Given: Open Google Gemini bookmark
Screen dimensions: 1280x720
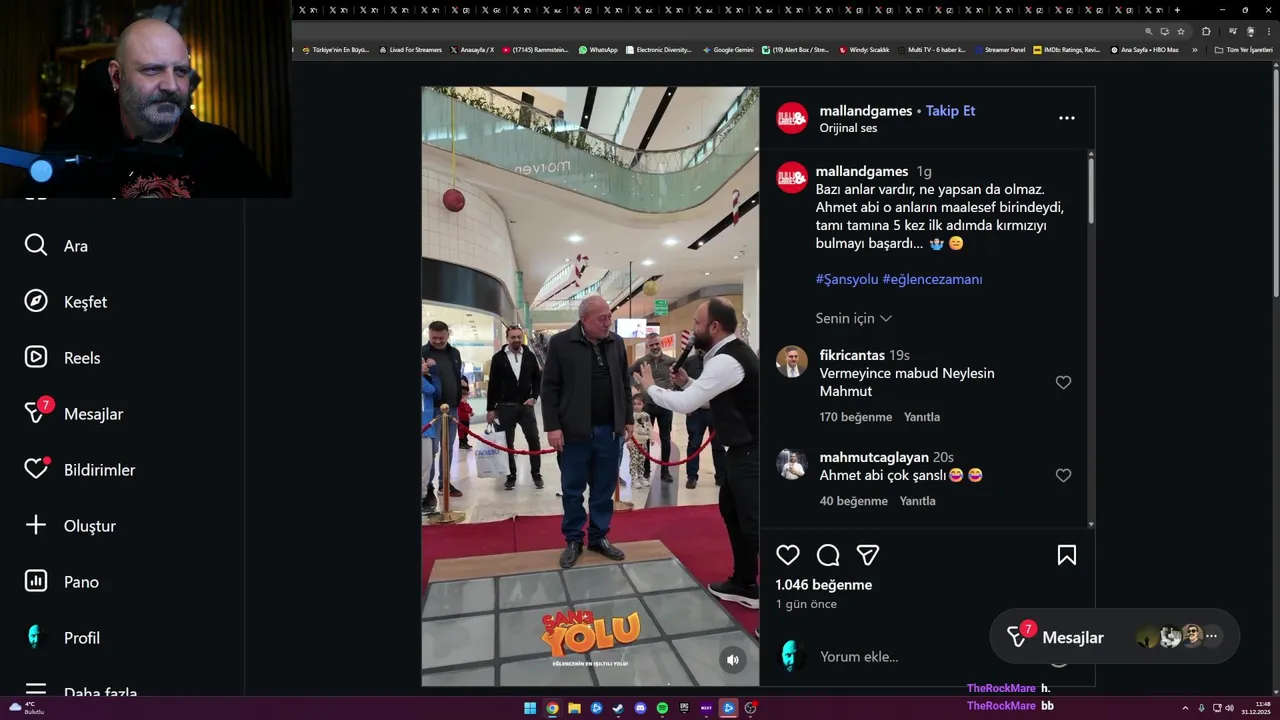Looking at the screenshot, I should click(x=728, y=49).
